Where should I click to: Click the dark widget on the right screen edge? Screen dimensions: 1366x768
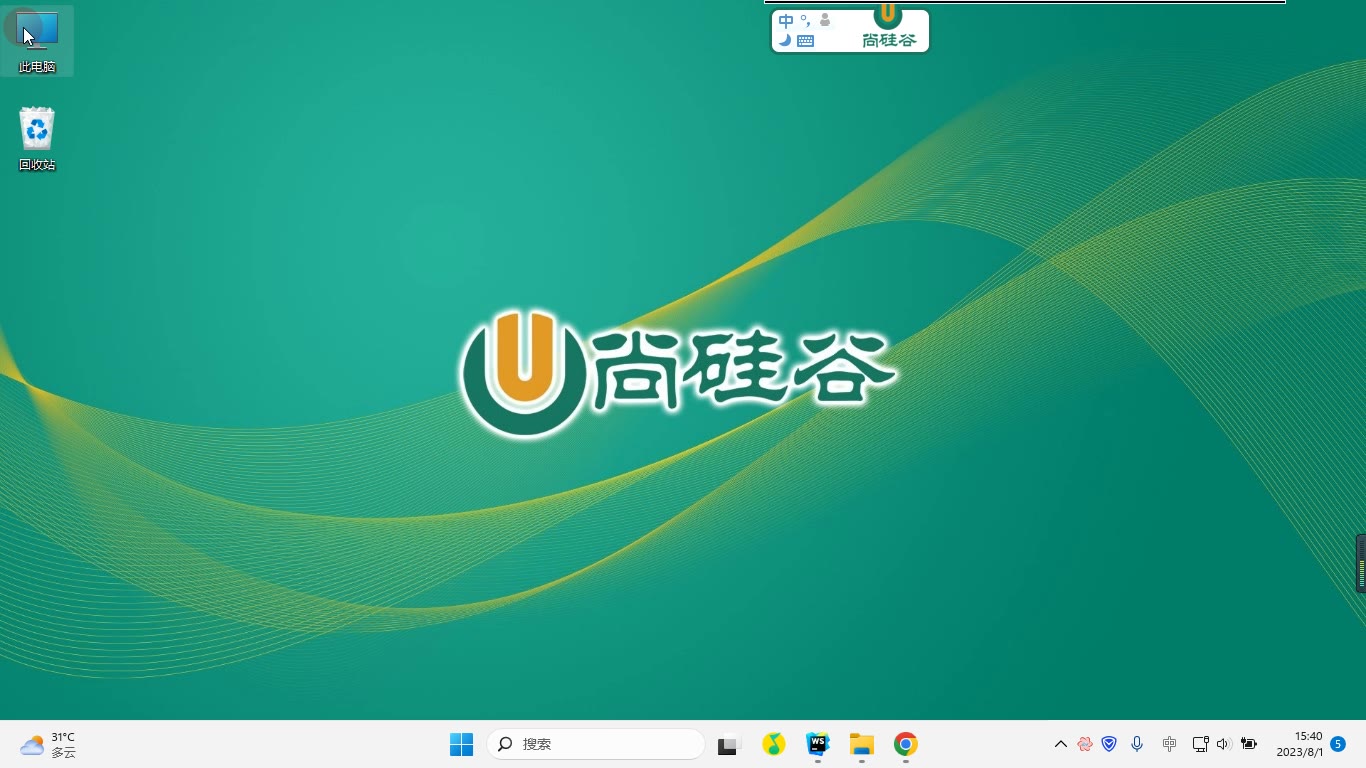tap(1361, 563)
